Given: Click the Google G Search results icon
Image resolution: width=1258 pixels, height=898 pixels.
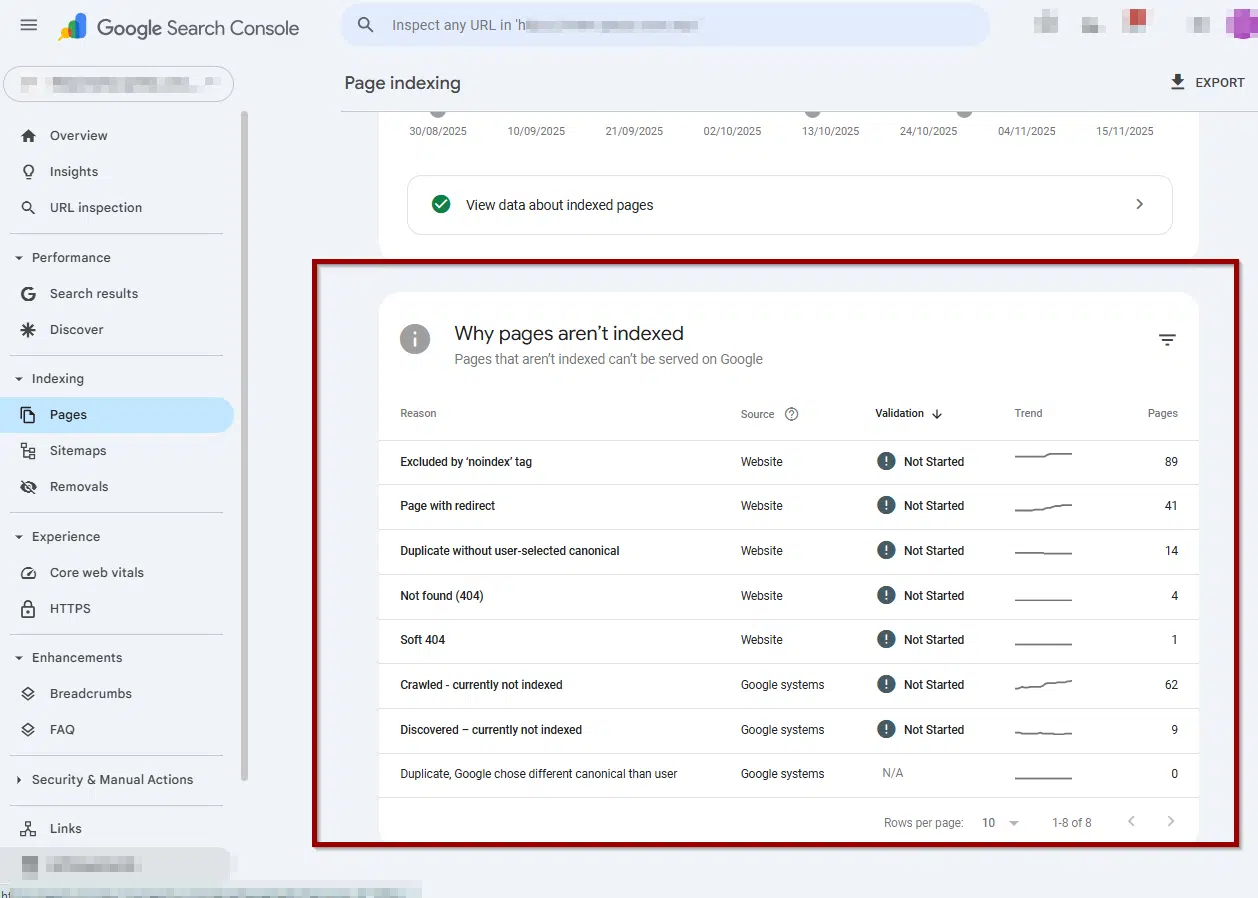Looking at the screenshot, I should pyautogui.click(x=28, y=294).
